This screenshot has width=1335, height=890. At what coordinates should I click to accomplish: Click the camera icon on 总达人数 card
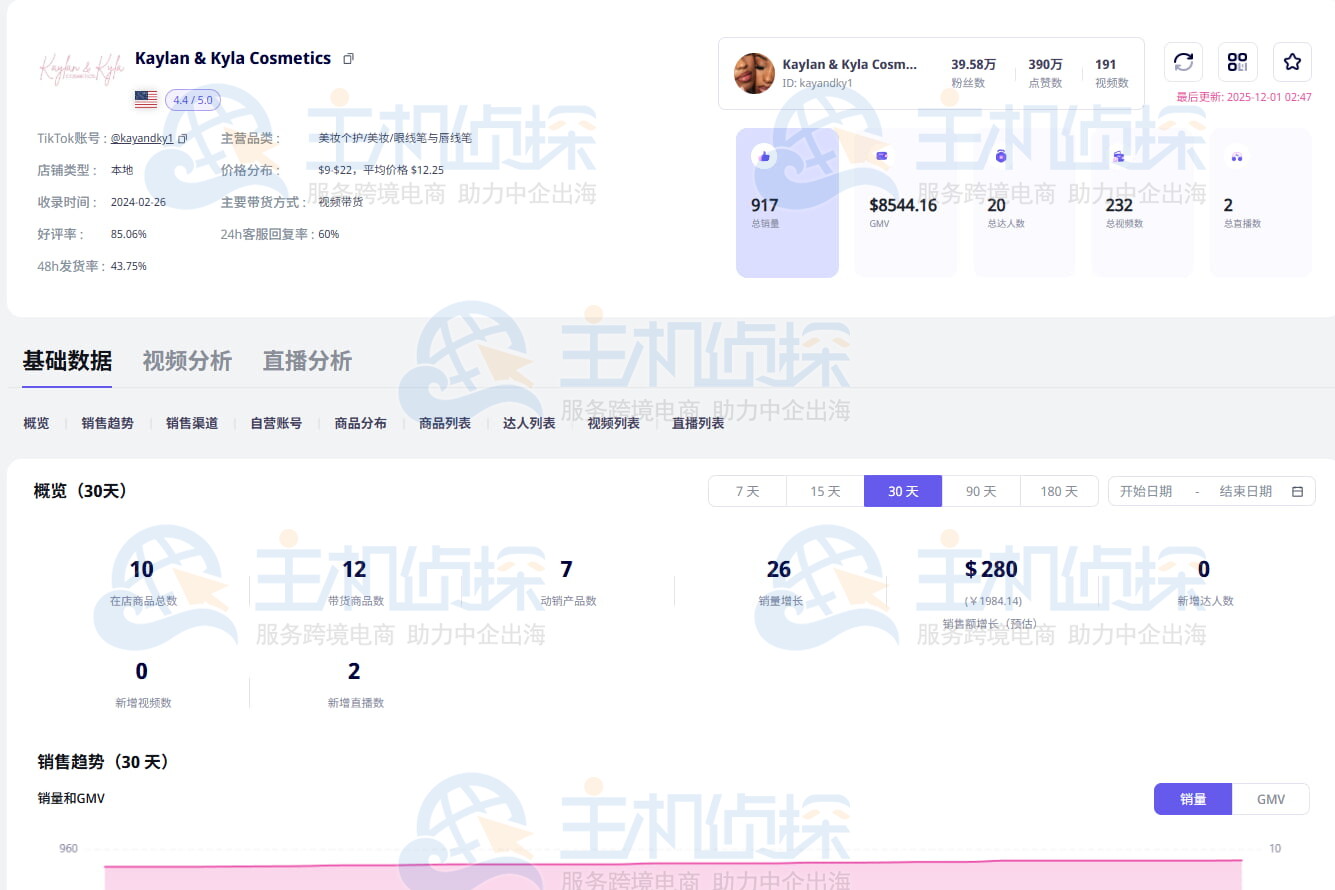pyautogui.click(x=999, y=156)
